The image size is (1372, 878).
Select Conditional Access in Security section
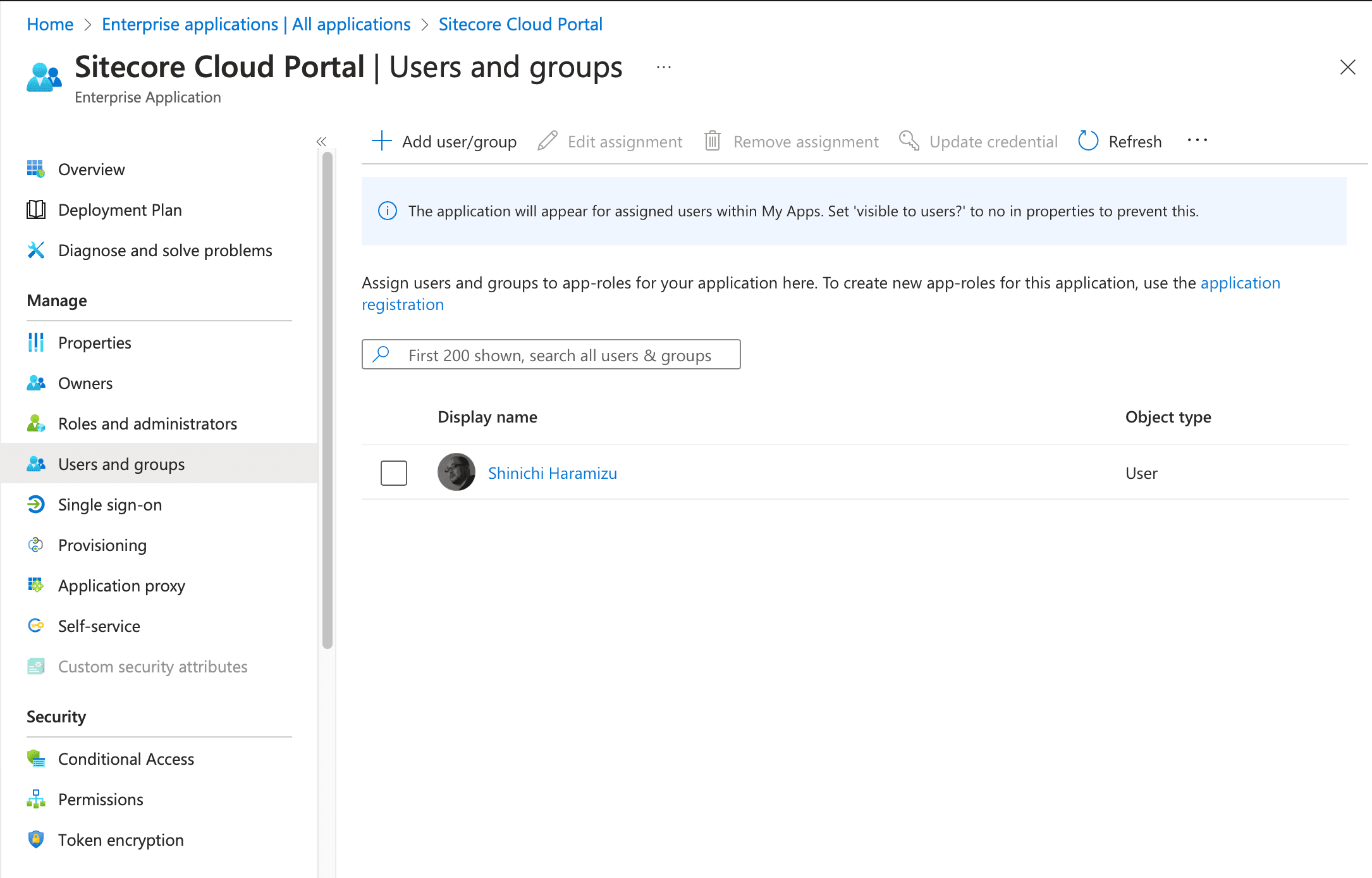click(126, 758)
